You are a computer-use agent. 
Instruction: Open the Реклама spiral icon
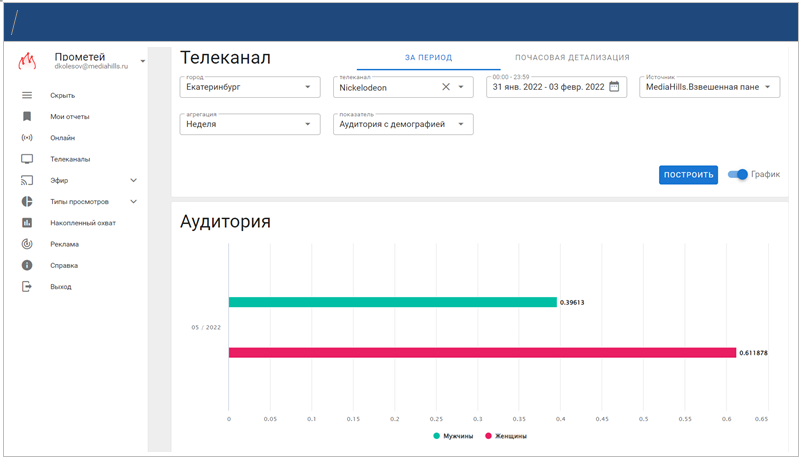[x=27, y=244]
